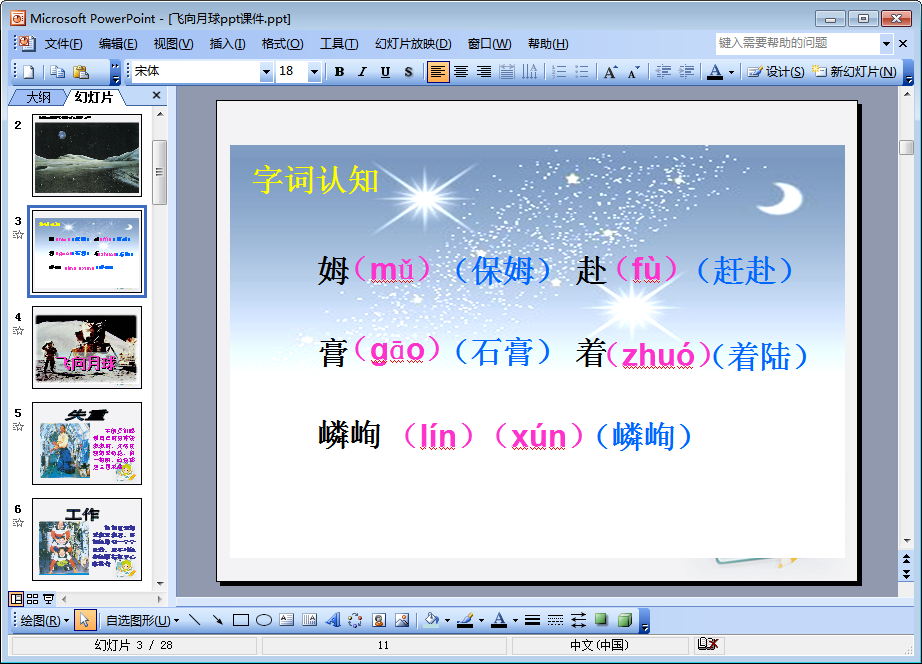The height and width of the screenshot is (664, 922).
Task: Open the 编辑(E) menu
Action: click(x=118, y=44)
